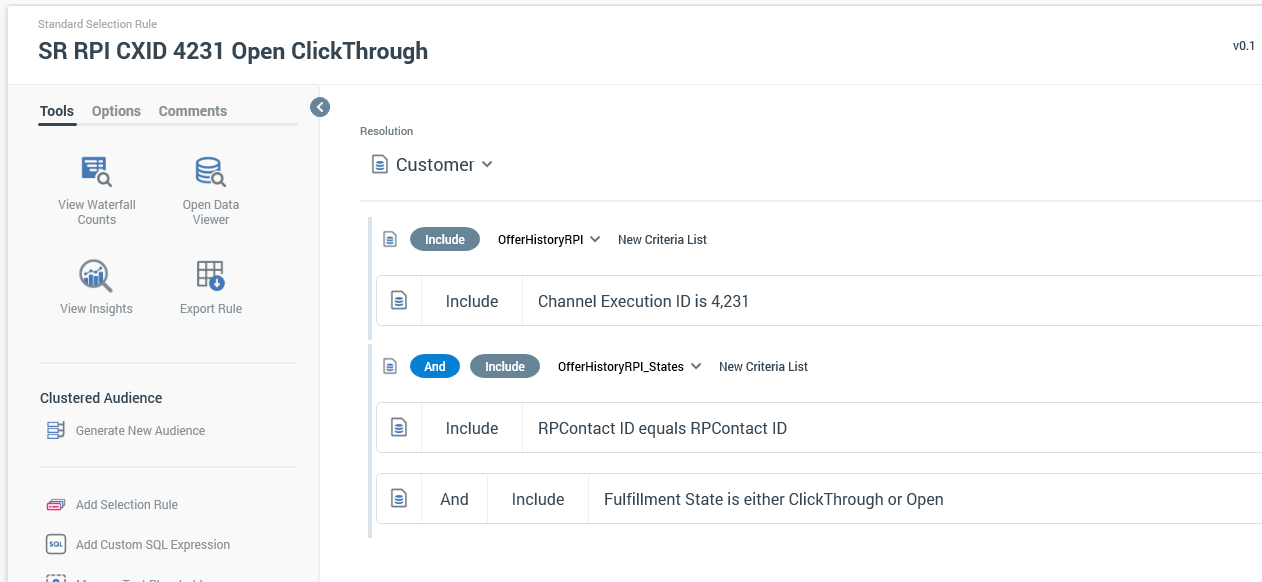Open the View Insights tool
This screenshot has height=582, width=1262.
[x=96, y=275]
